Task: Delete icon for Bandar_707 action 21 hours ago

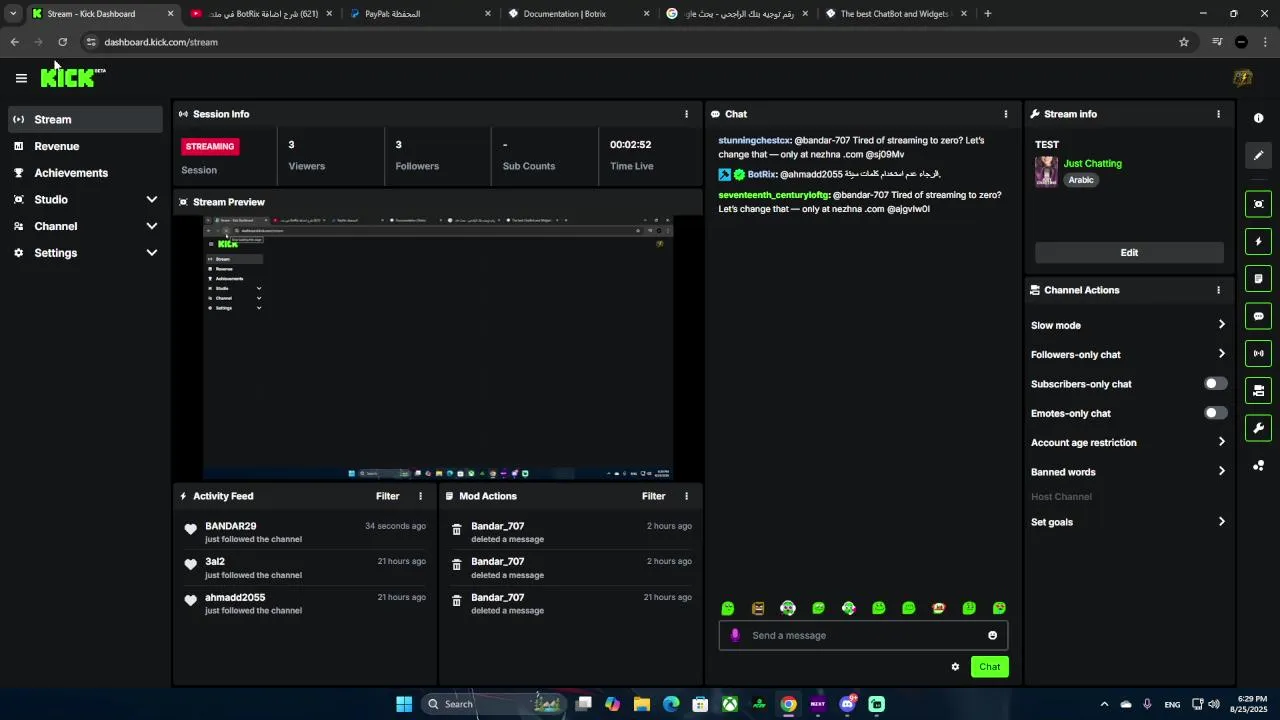Action: pyautogui.click(x=456, y=601)
